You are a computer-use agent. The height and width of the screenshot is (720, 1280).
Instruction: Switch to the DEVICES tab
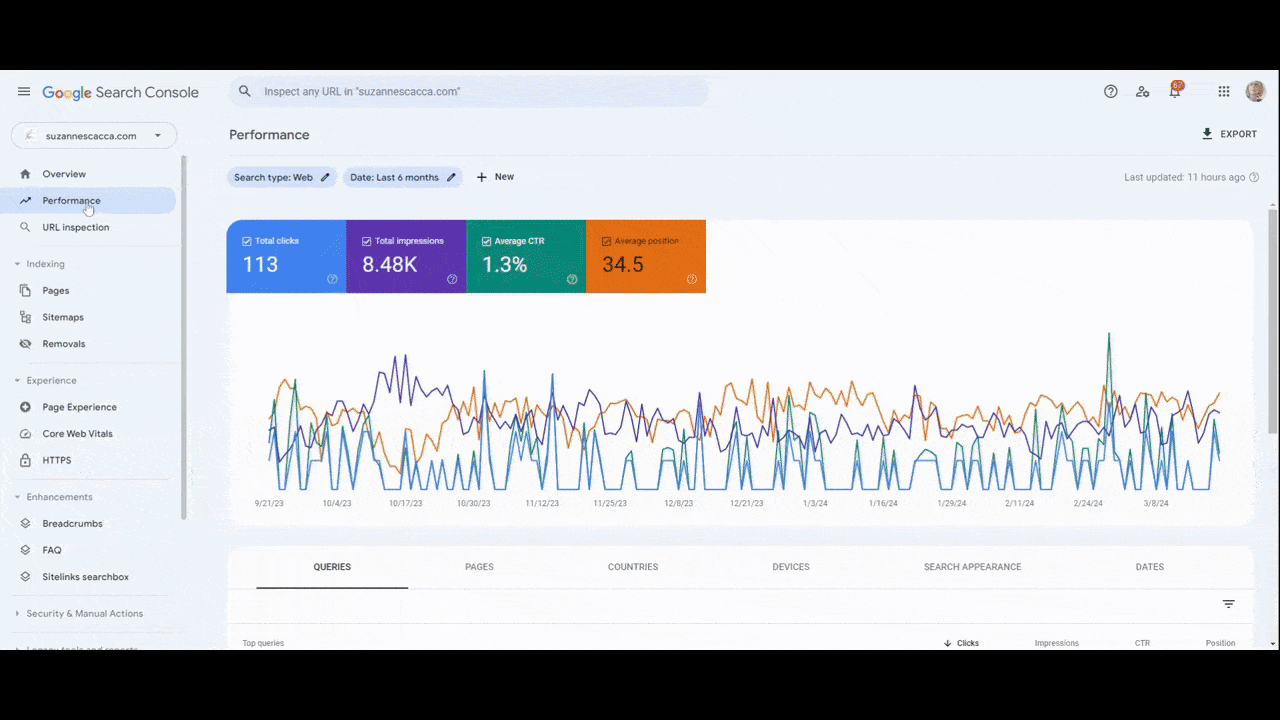click(790, 567)
